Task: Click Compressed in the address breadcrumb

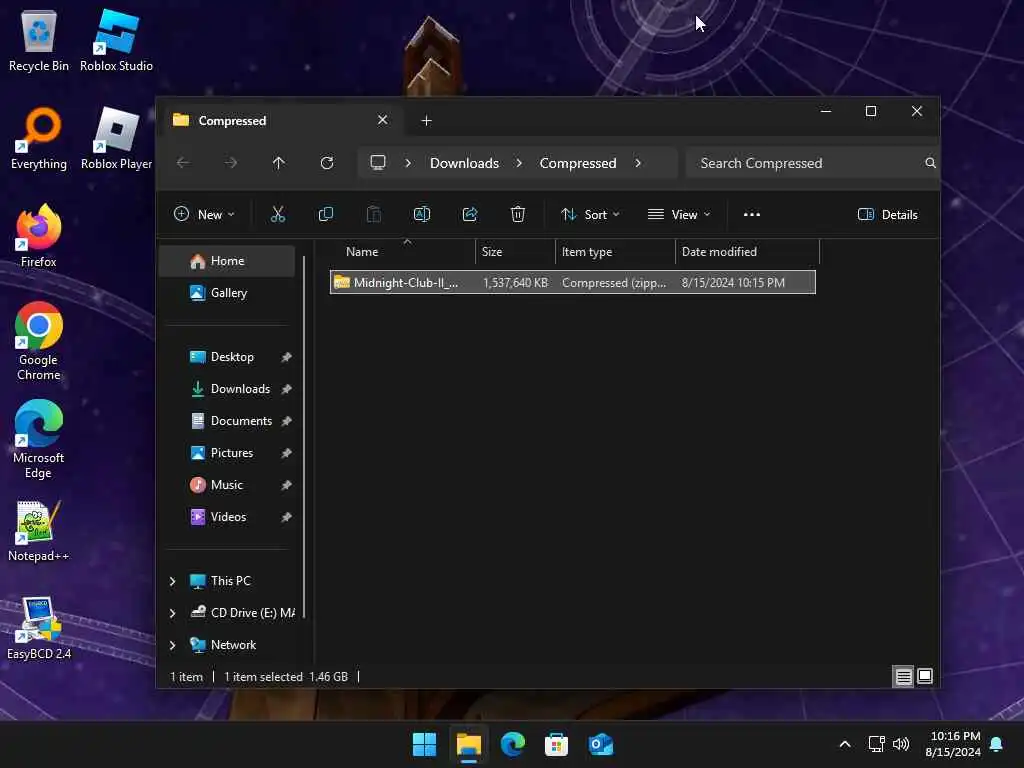Action: 578,163
